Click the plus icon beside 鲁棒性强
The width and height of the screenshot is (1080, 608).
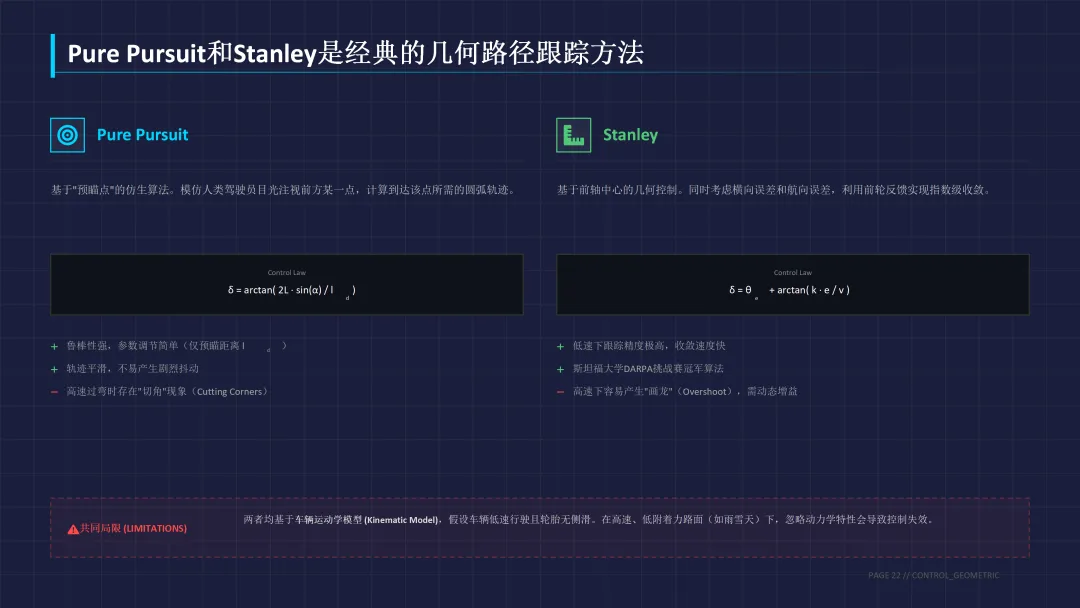[54, 346]
